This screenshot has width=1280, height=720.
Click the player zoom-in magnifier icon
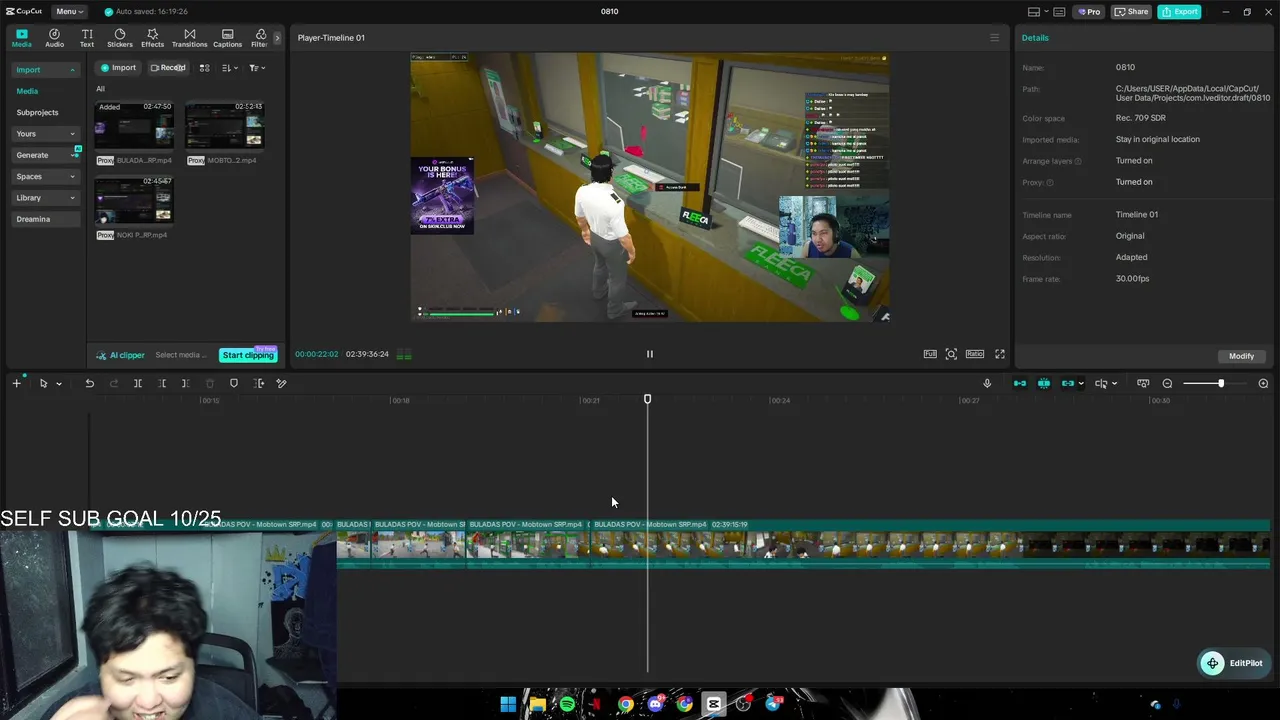tap(951, 354)
